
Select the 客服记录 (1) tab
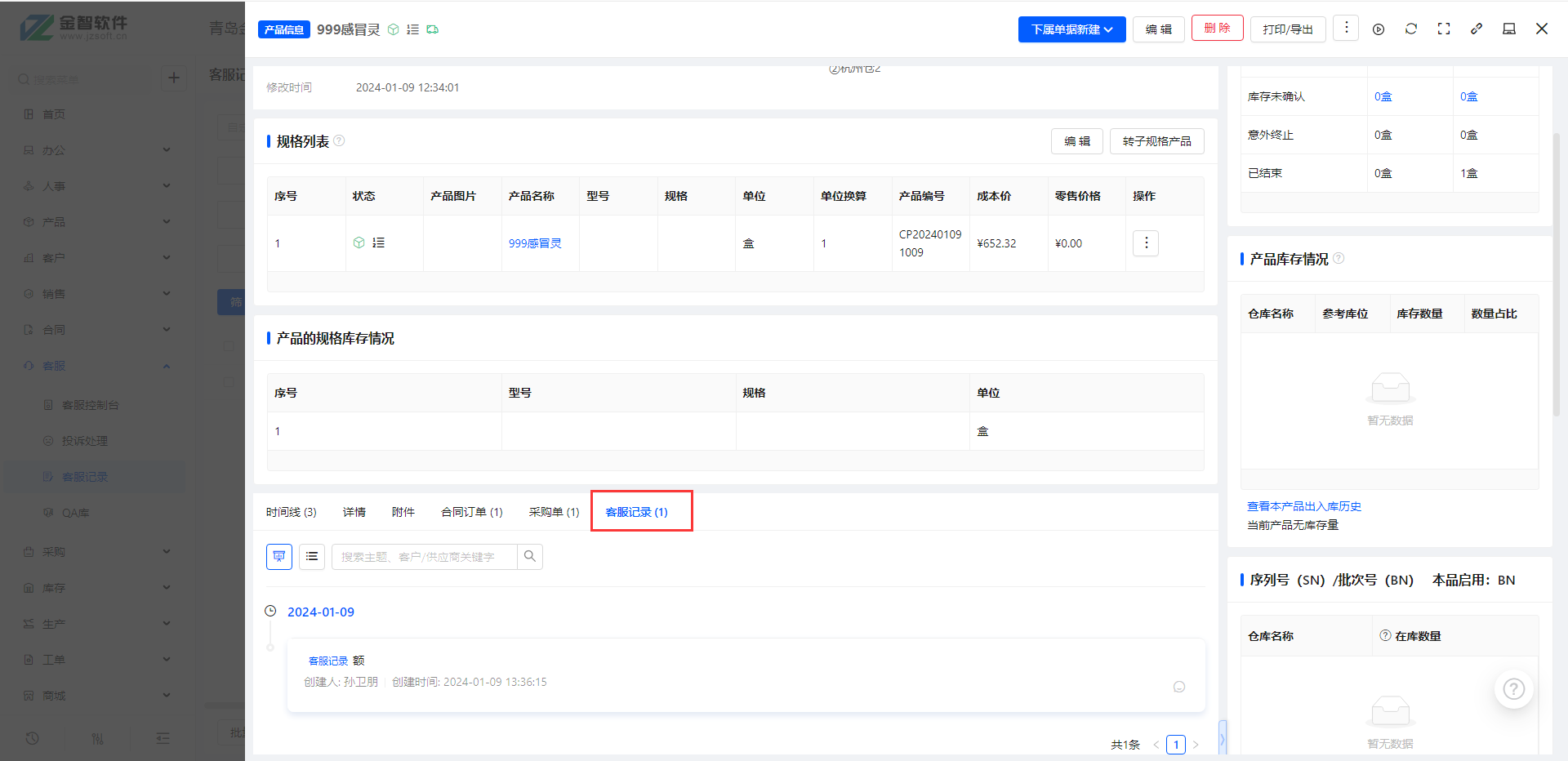click(x=636, y=512)
